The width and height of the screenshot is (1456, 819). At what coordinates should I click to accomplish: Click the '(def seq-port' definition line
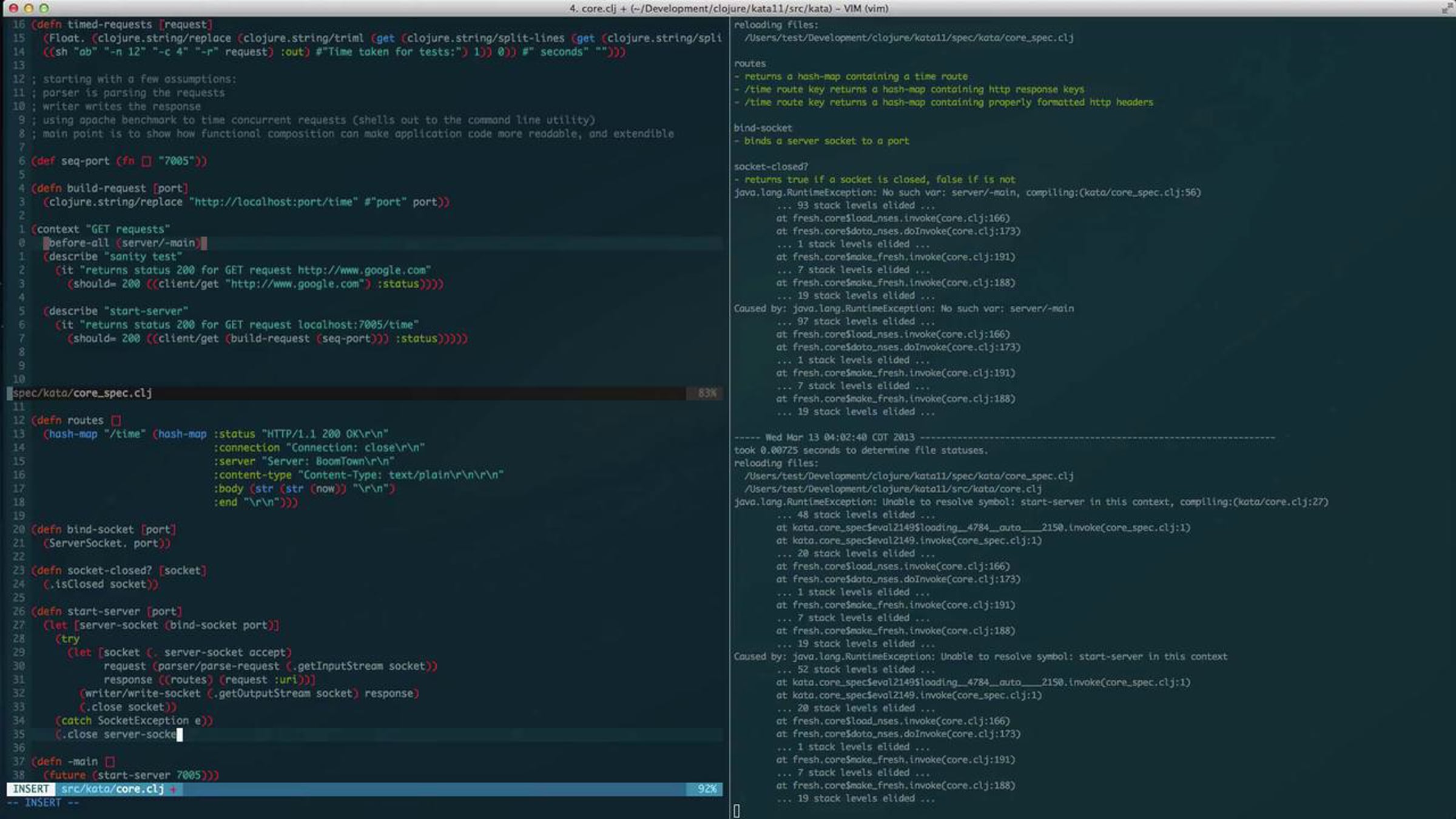point(120,161)
